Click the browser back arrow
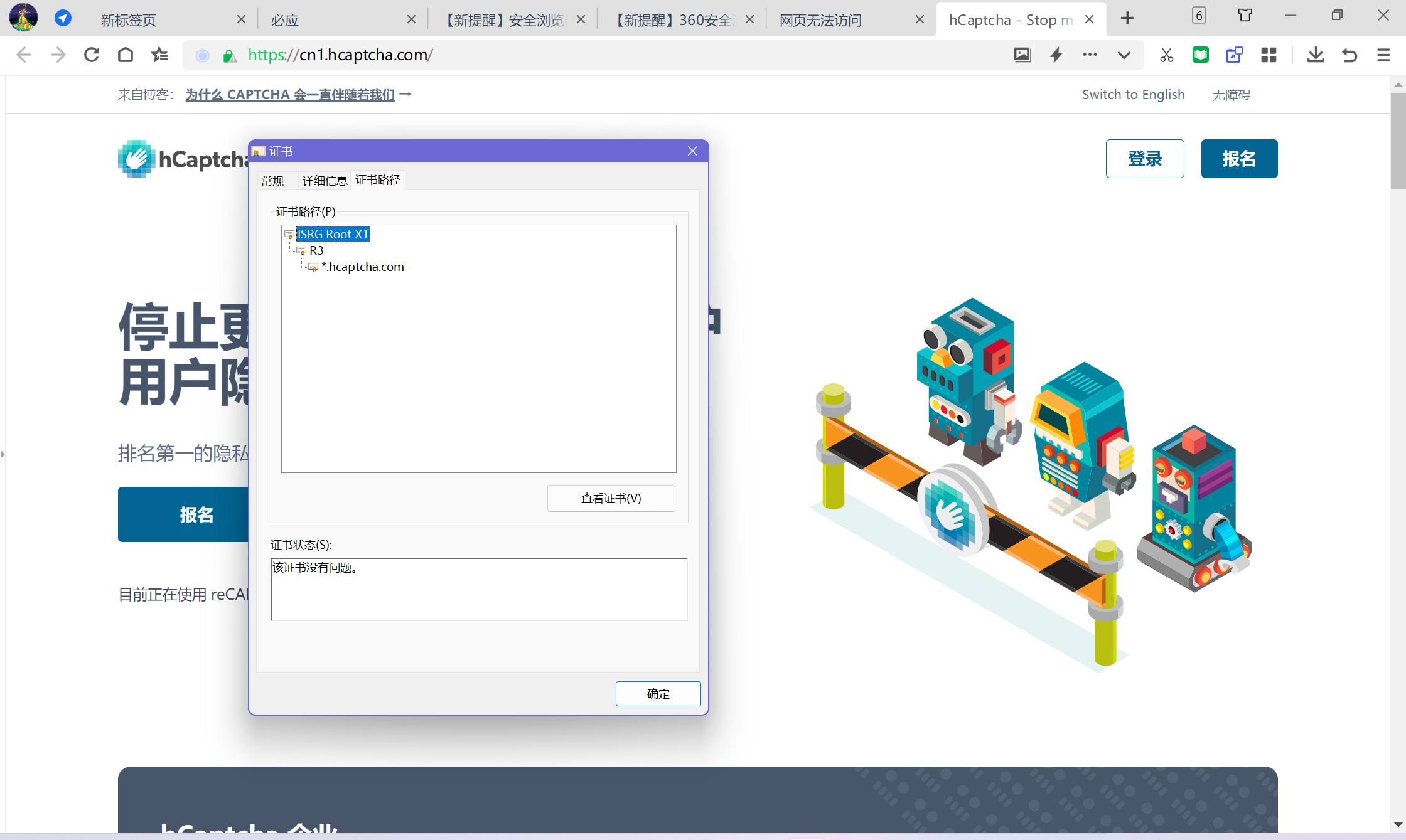The width and height of the screenshot is (1406, 840). point(24,55)
